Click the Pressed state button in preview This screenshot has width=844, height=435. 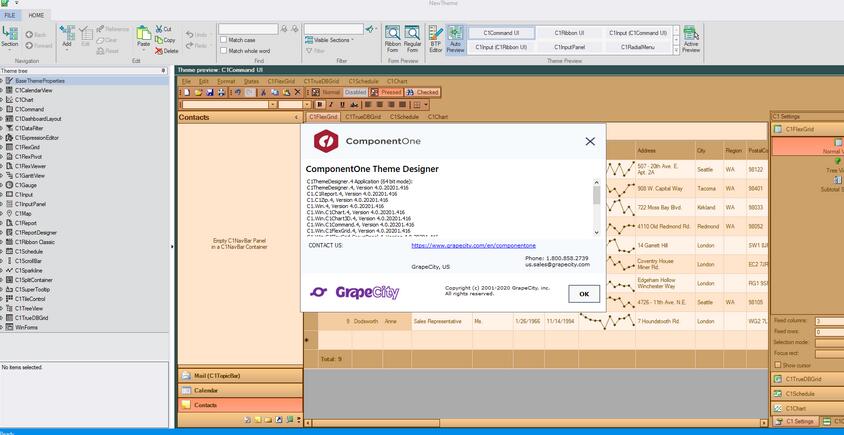click(385, 93)
